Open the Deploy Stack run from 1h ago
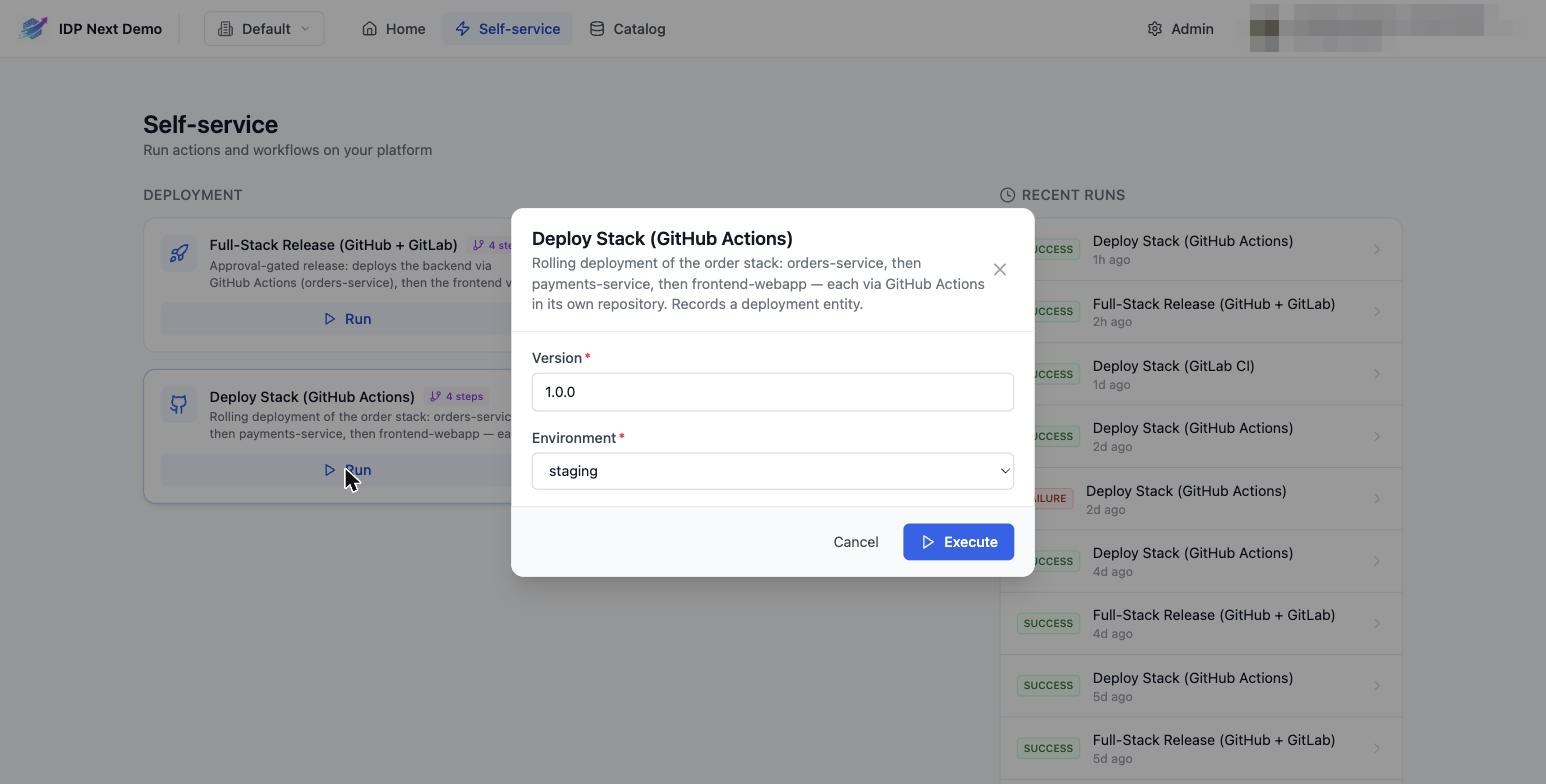The width and height of the screenshot is (1546, 784). click(x=1201, y=250)
